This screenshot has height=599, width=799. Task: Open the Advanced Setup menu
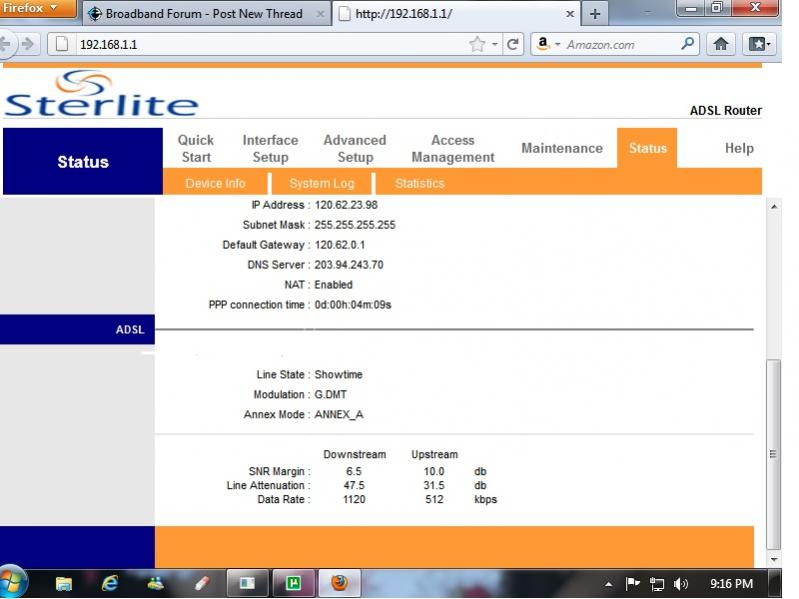click(x=355, y=148)
